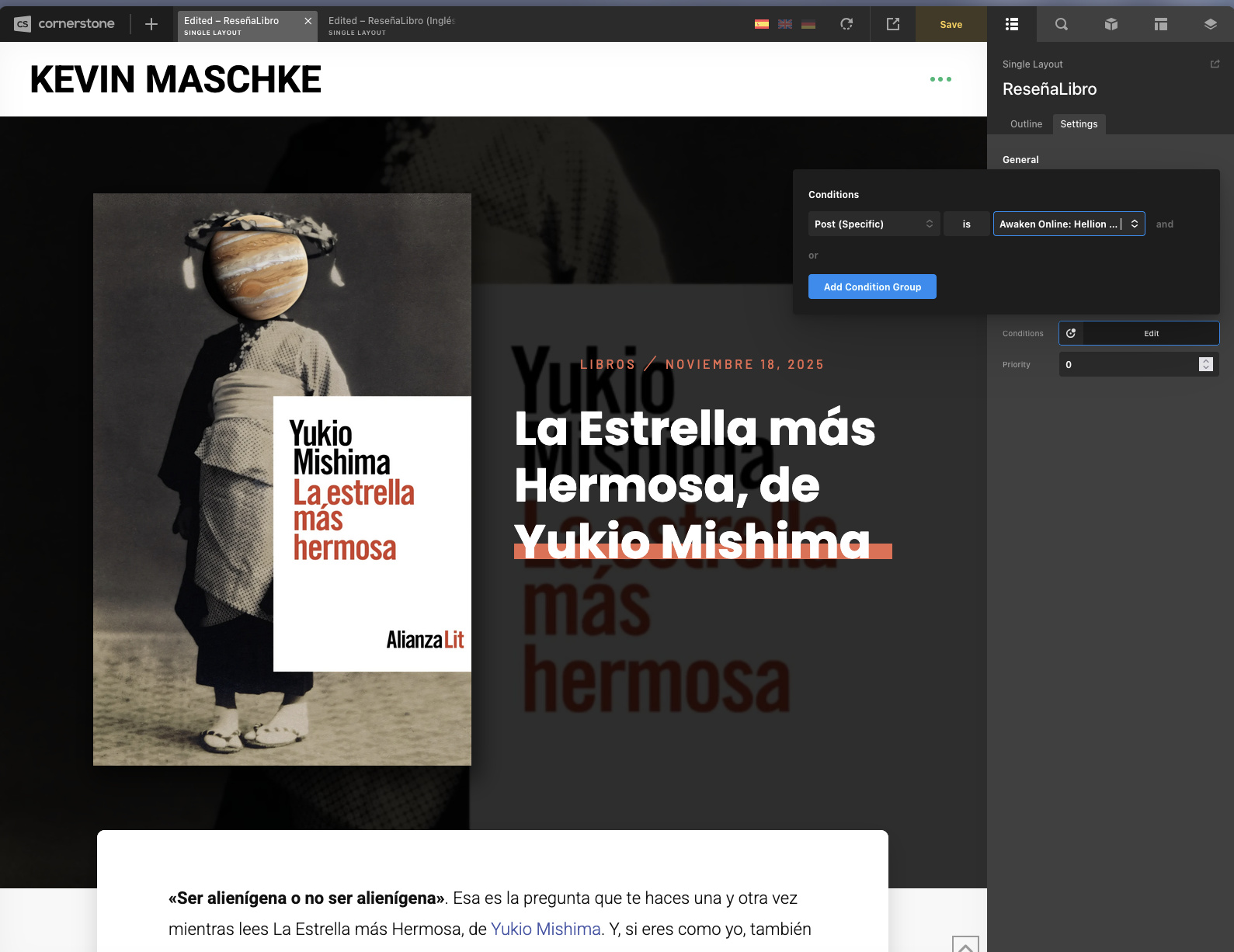1234x952 pixels.
Task: Switch preview language to Spanish flag
Action: point(762,24)
